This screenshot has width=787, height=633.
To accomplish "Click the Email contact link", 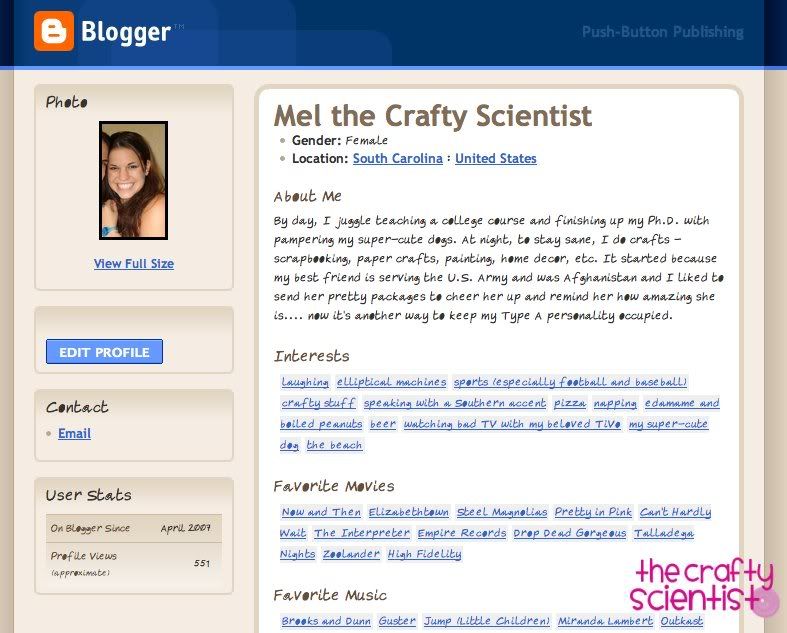I will (74, 433).
